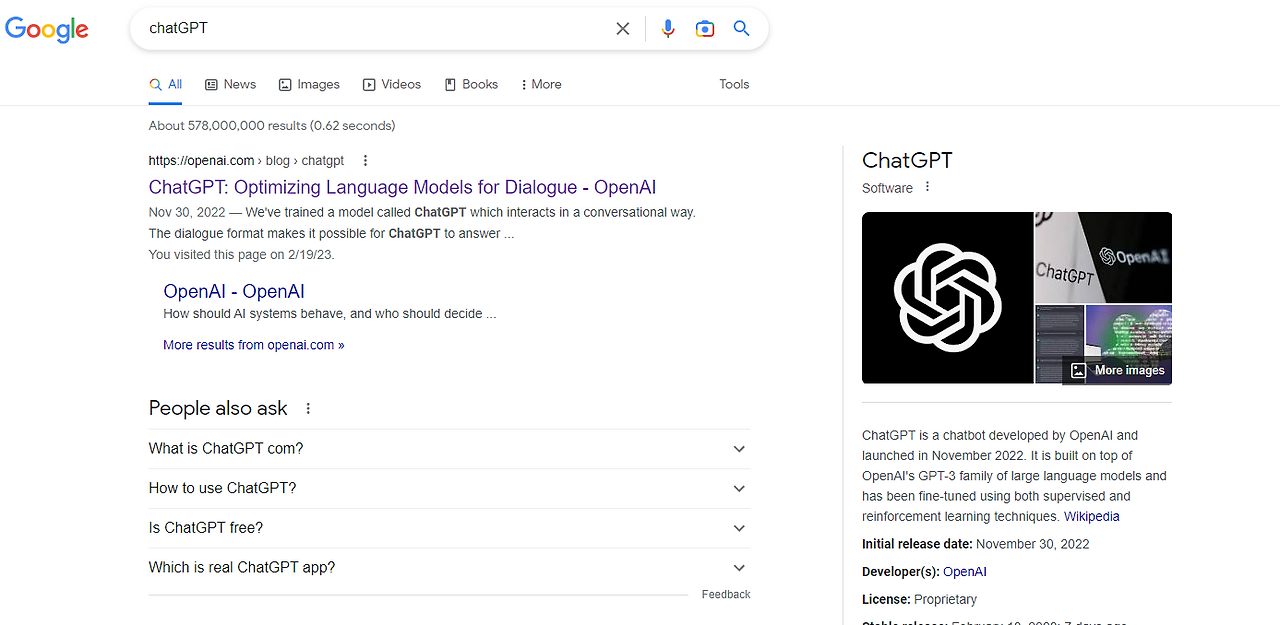Viewport: 1280px width, 625px height.
Task: Open the Wikipedia source link
Action: (x=1092, y=516)
